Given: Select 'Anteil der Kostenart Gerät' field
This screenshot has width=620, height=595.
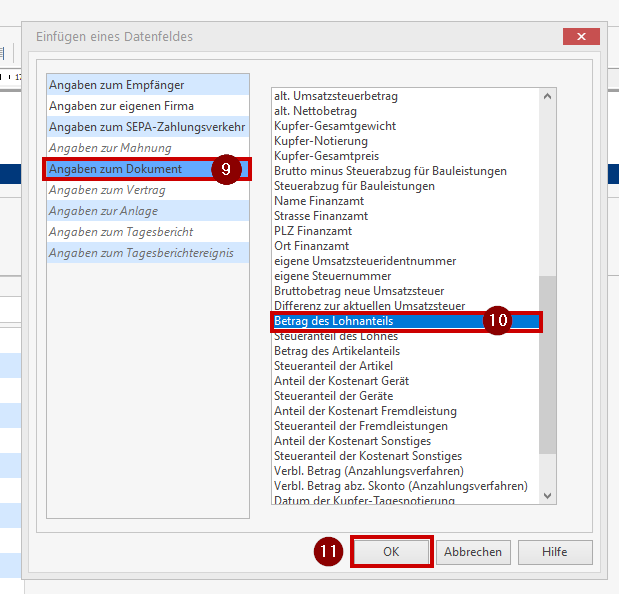Looking at the screenshot, I should tap(341, 381).
